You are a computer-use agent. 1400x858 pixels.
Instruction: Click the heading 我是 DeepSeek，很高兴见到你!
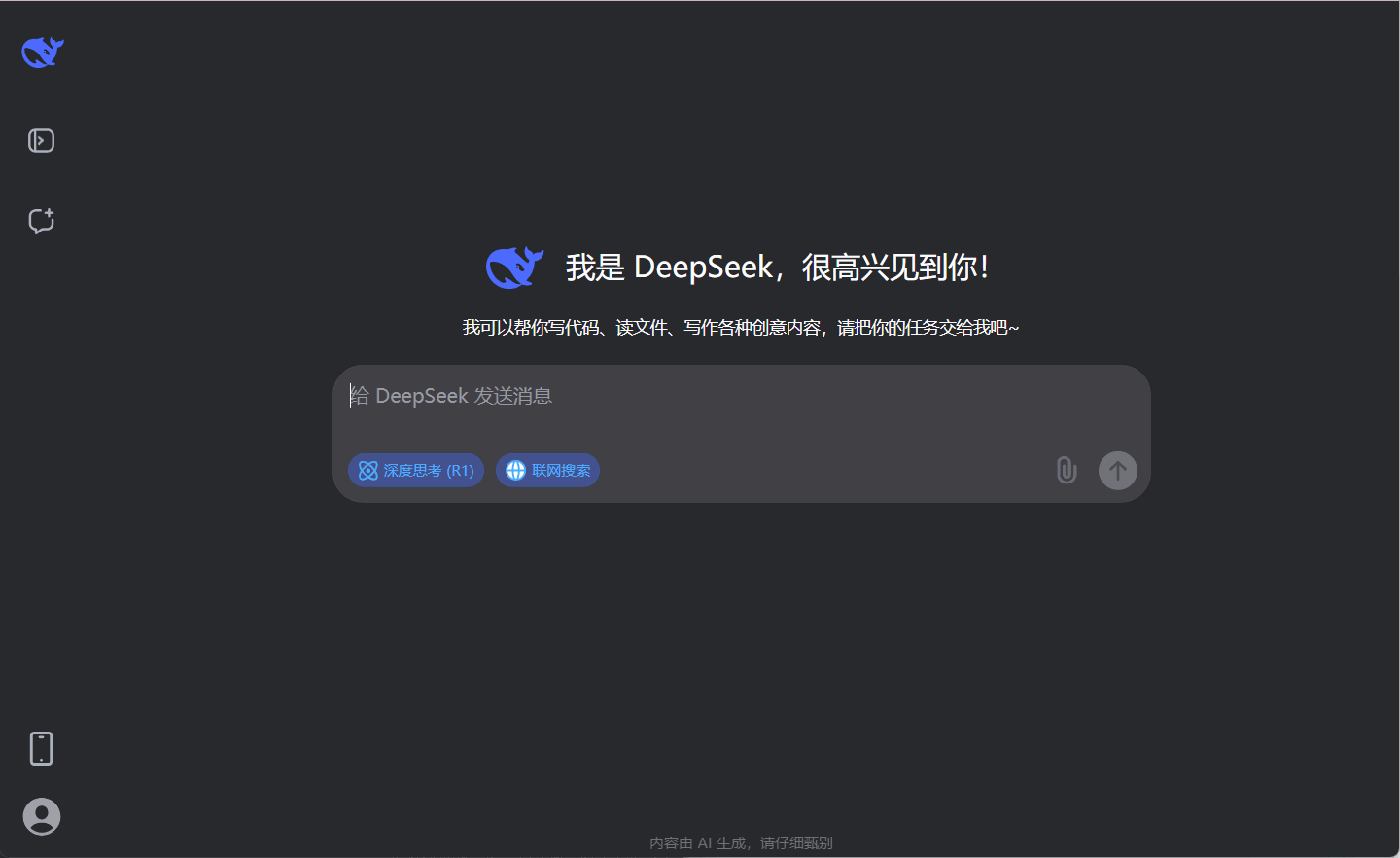(777, 268)
